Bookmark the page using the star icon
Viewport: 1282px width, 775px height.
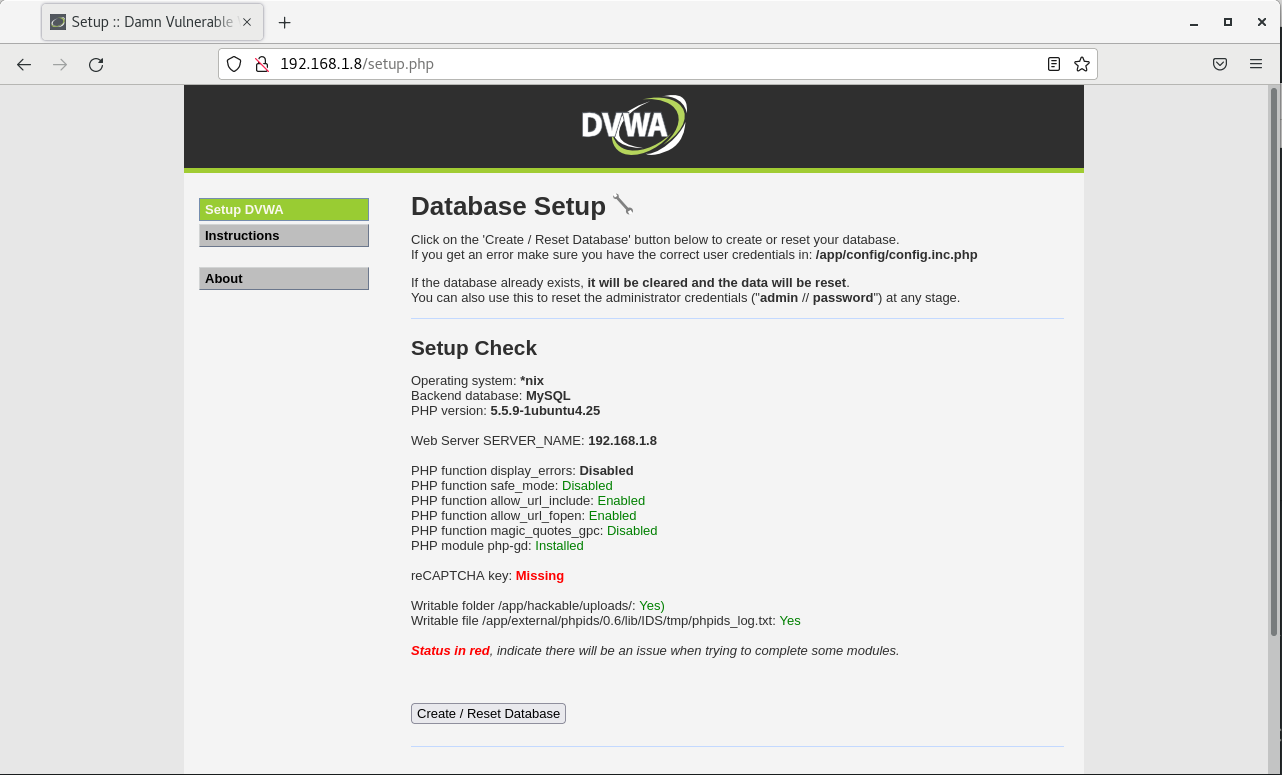(1081, 63)
